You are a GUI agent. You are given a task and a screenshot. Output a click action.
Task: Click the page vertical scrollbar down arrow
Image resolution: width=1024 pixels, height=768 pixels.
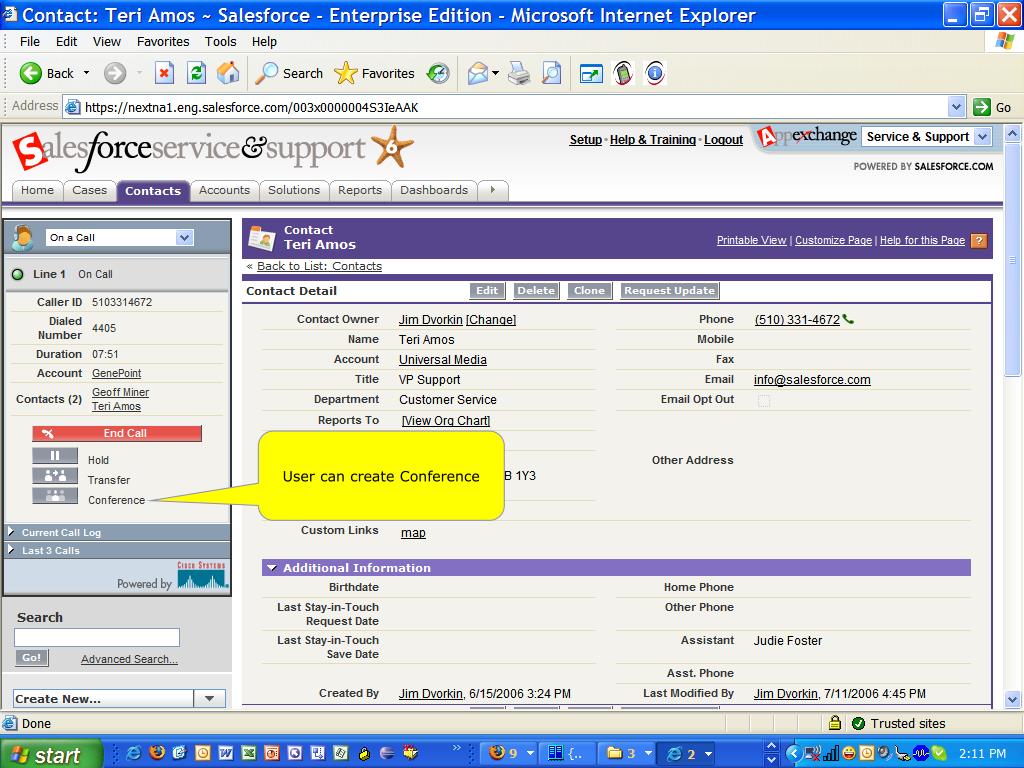(x=1012, y=699)
